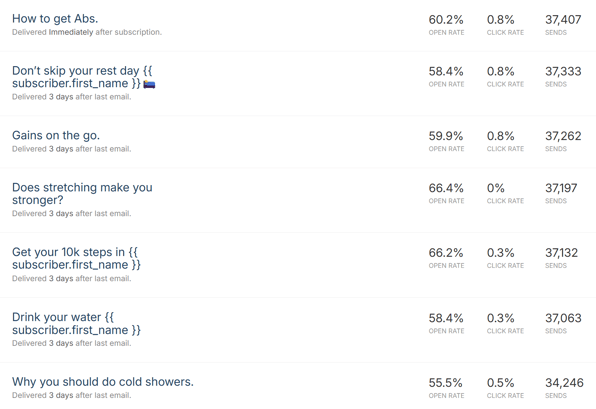Click the 59.9% open rate stat

(x=446, y=136)
